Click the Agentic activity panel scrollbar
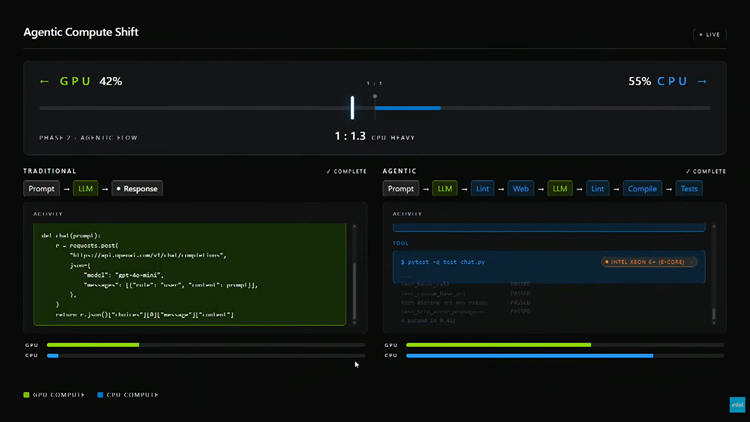Screen dimensions: 750x422 tap(714, 274)
